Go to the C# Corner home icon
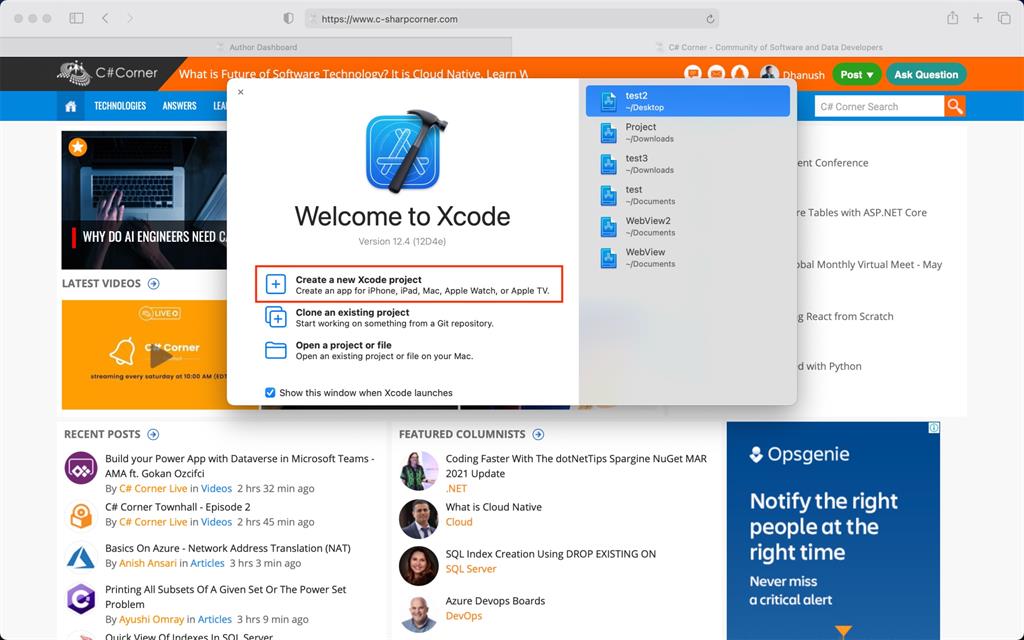Image resolution: width=1024 pixels, height=640 pixels. [x=71, y=106]
